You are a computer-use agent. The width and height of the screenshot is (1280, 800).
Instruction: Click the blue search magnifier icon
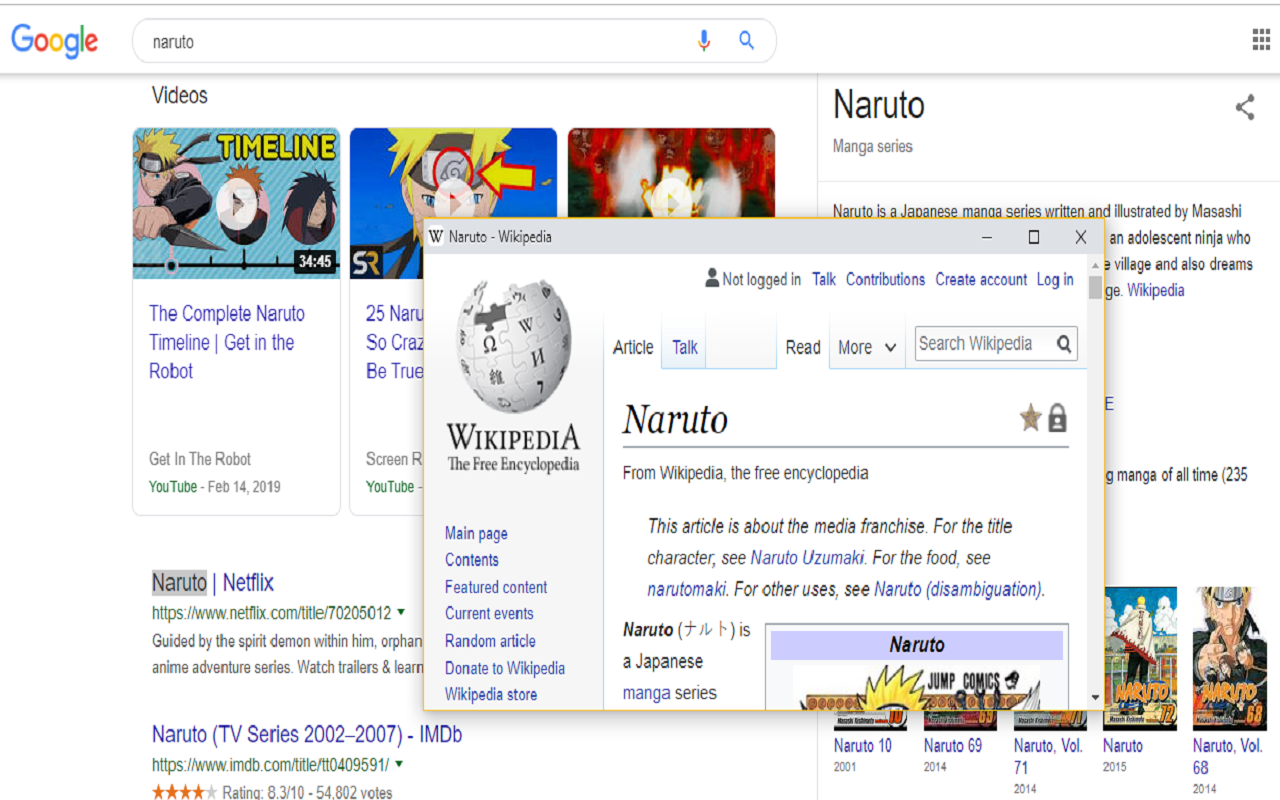tap(746, 40)
